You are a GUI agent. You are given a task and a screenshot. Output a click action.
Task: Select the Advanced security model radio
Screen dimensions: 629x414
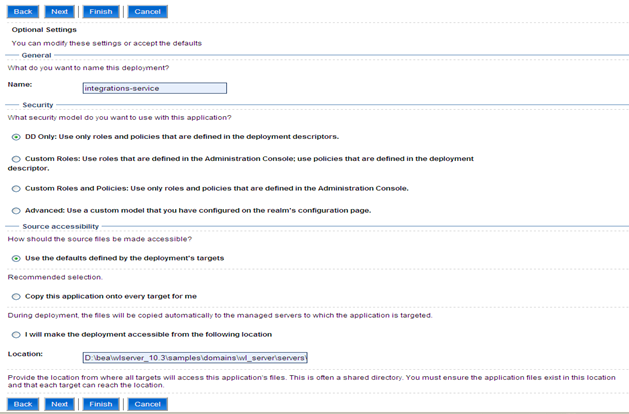16,211
